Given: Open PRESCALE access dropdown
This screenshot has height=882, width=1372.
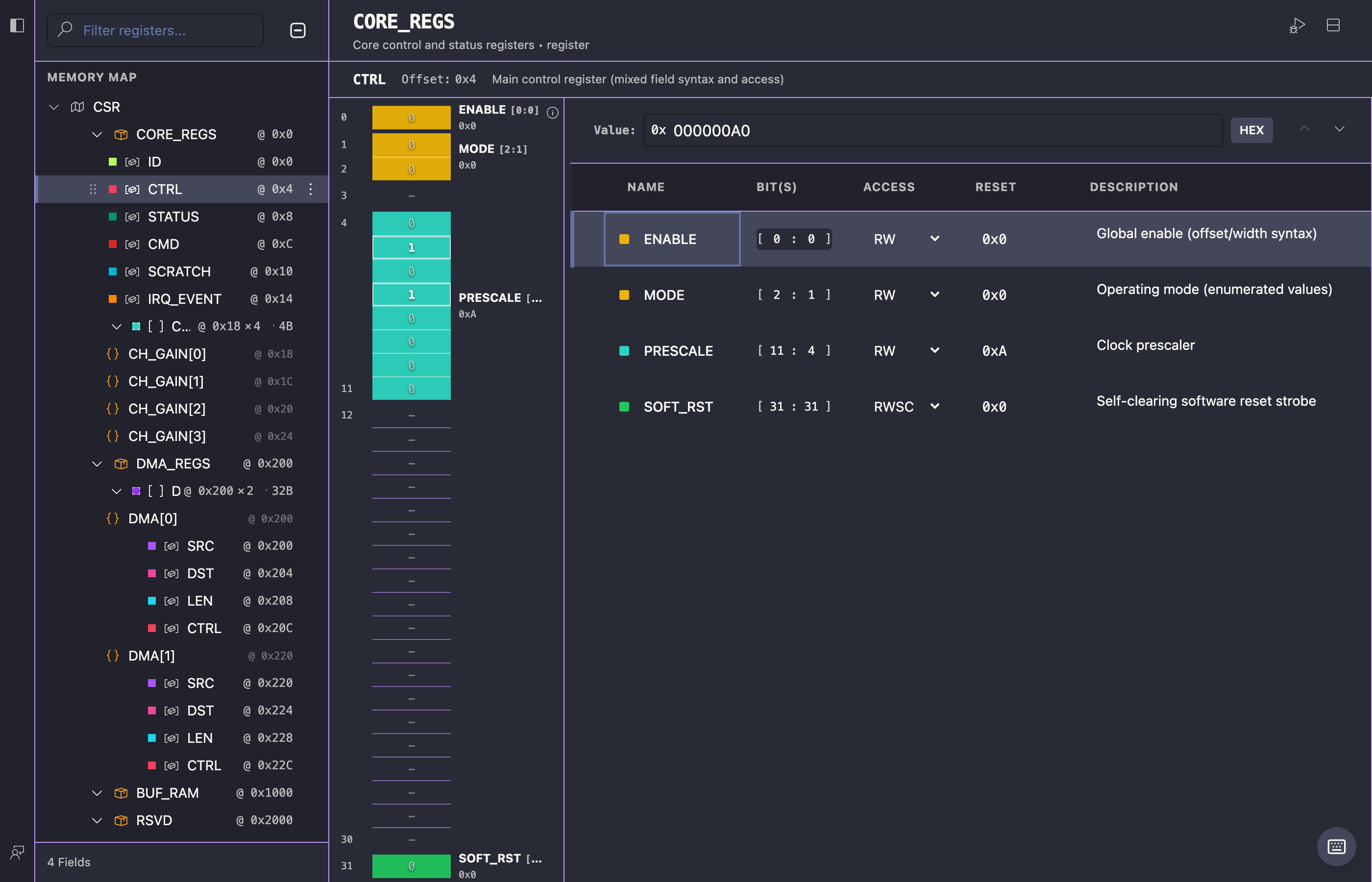Looking at the screenshot, I should 906,350.
